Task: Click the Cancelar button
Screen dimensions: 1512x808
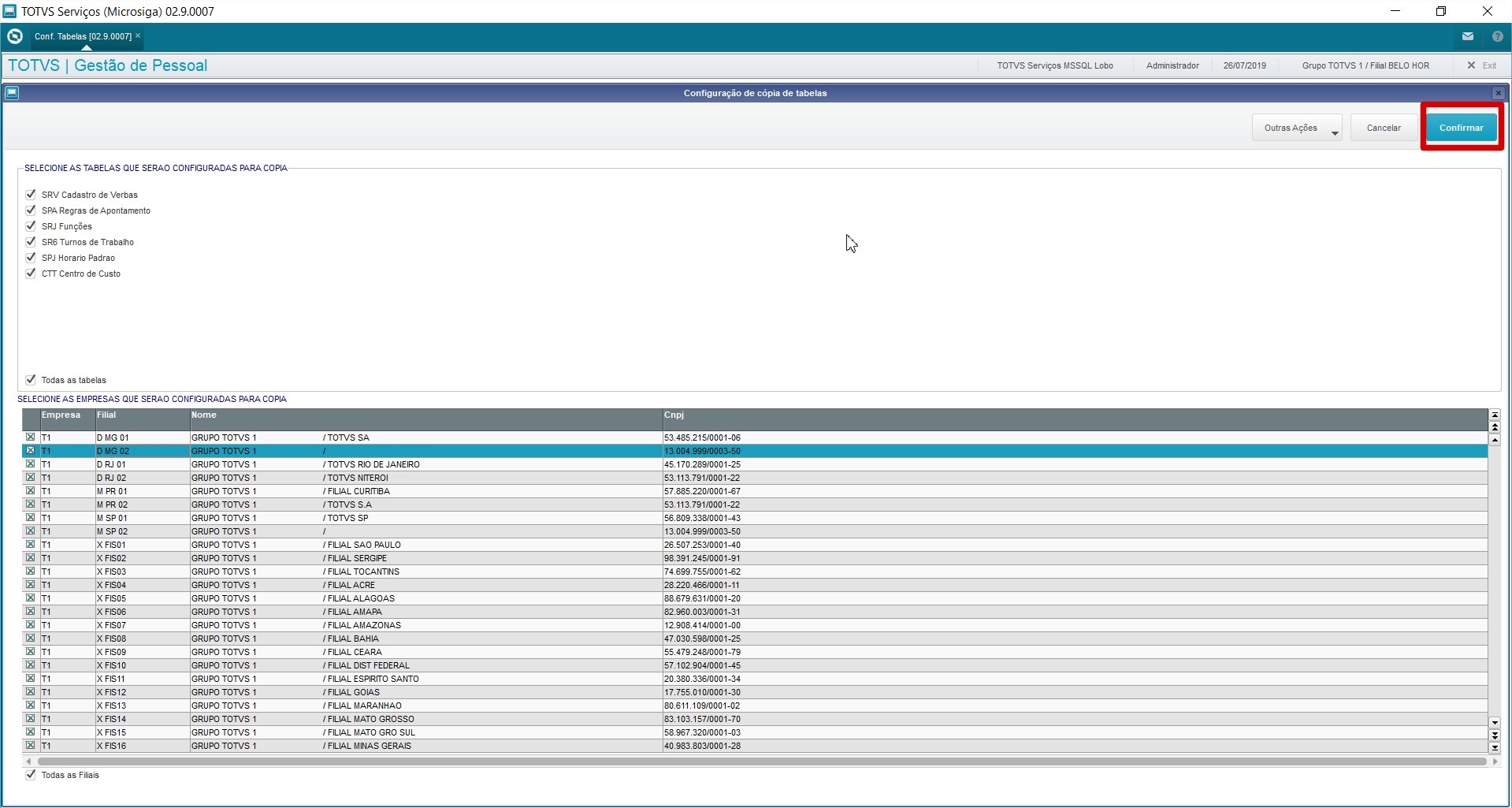Action: pos(1384,128)
